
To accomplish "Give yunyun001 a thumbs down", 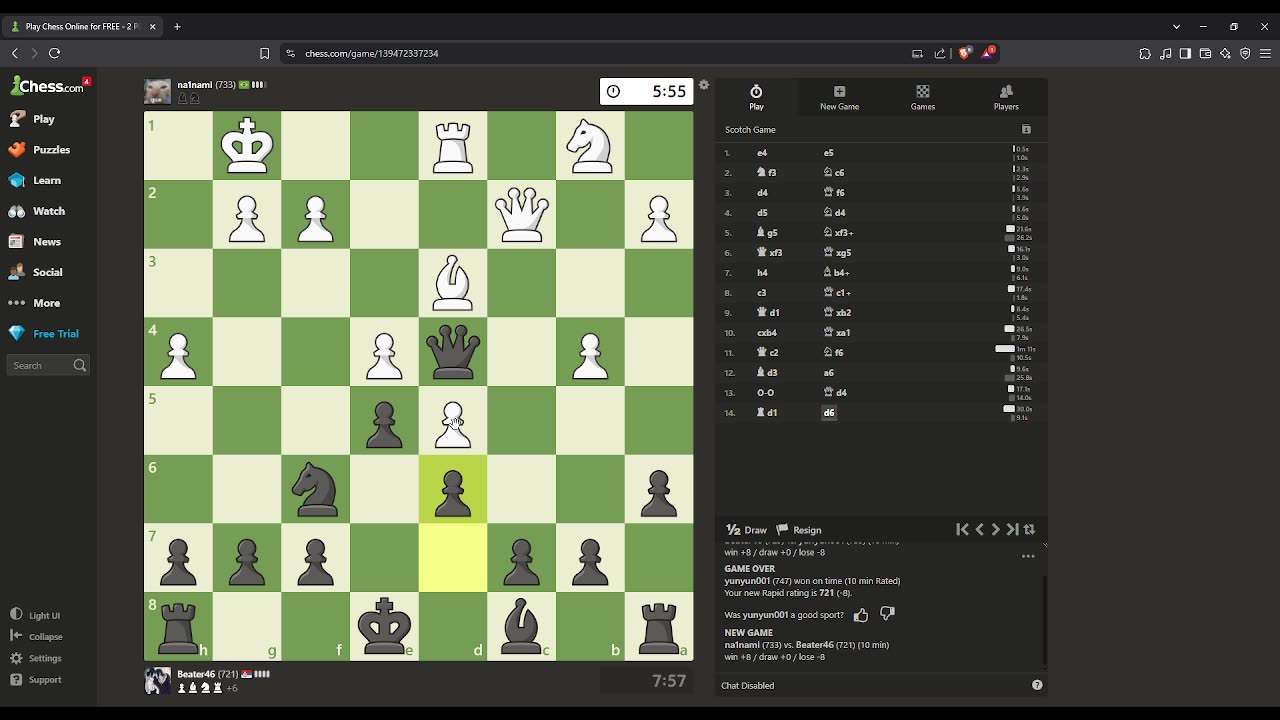I will [x=886, y=614].
